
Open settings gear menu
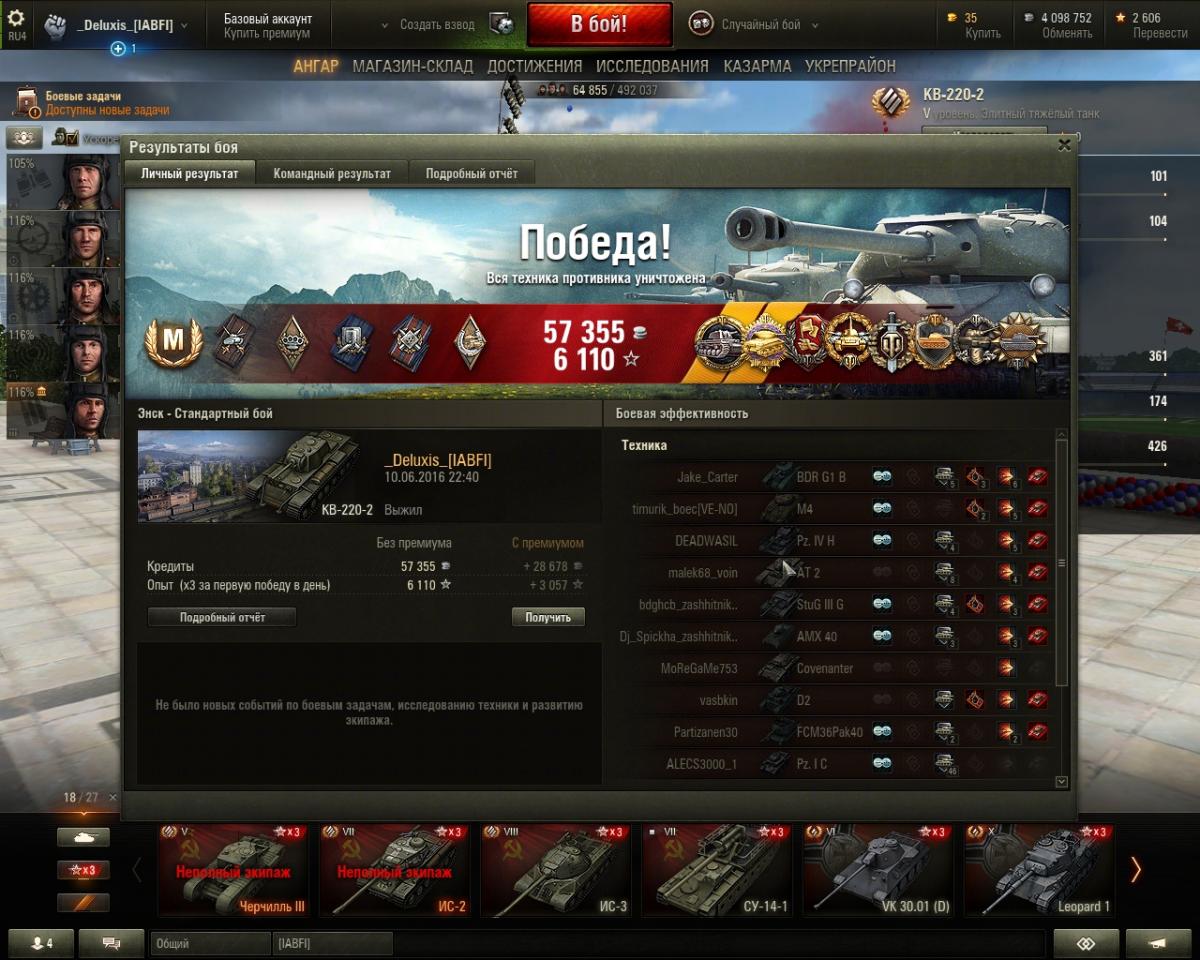pyautogui.click(x=16, y=17)
